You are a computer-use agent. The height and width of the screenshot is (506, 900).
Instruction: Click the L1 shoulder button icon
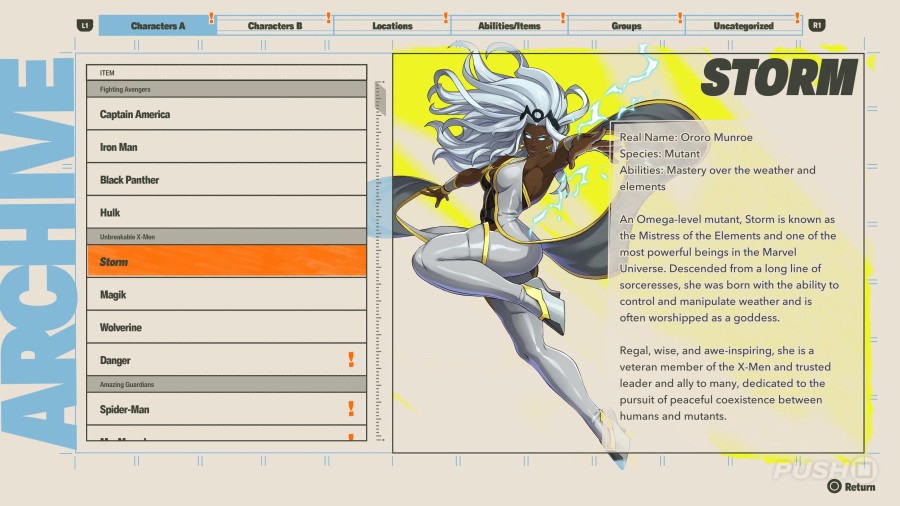(x=84, y=25)
